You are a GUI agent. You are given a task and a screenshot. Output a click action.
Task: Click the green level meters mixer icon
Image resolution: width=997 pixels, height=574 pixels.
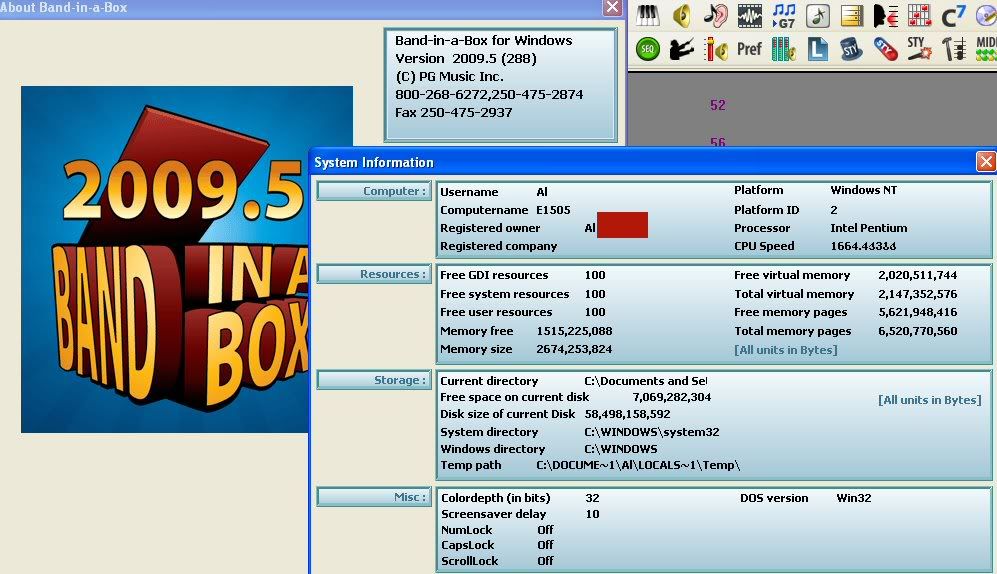(x=784, y=49)
